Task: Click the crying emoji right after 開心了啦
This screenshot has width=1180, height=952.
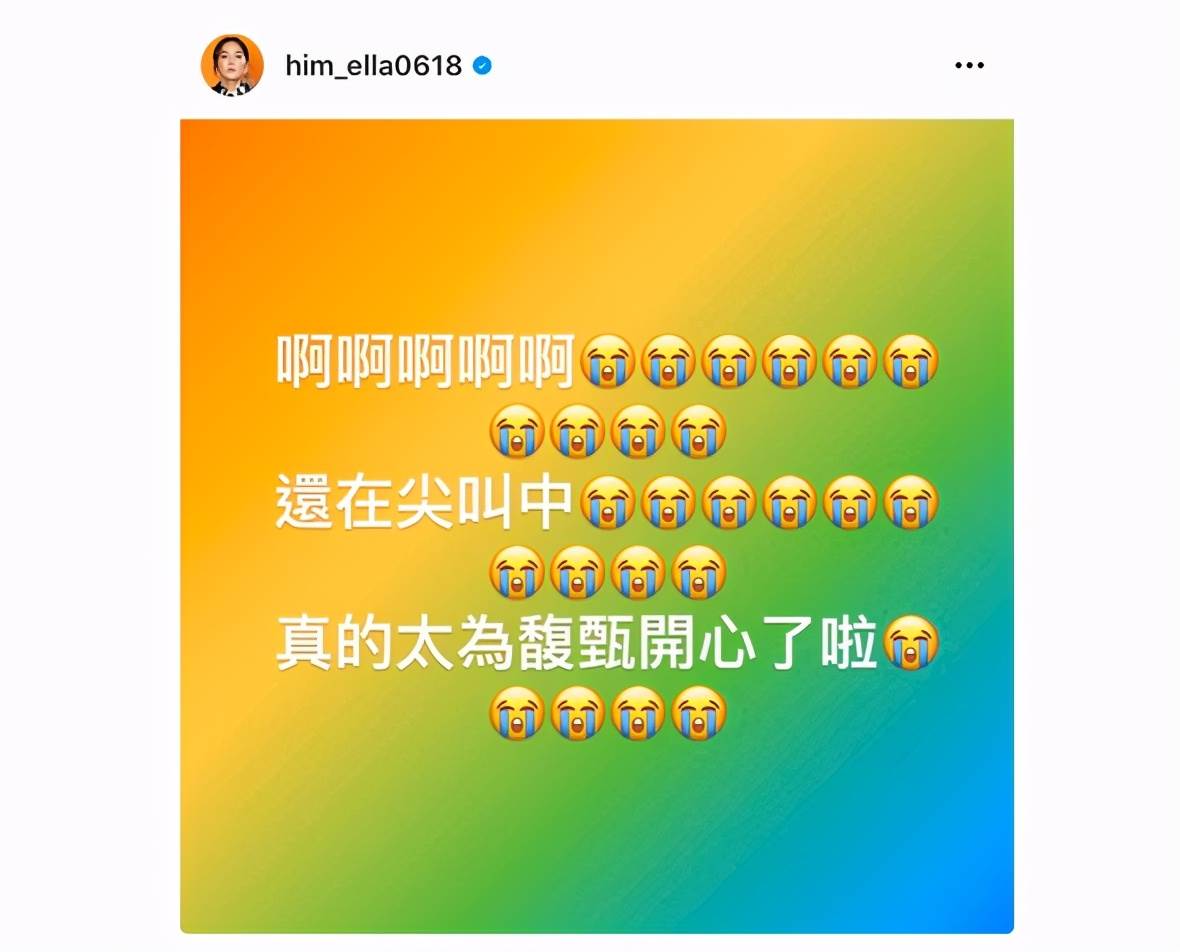Action: click(911, 643)
